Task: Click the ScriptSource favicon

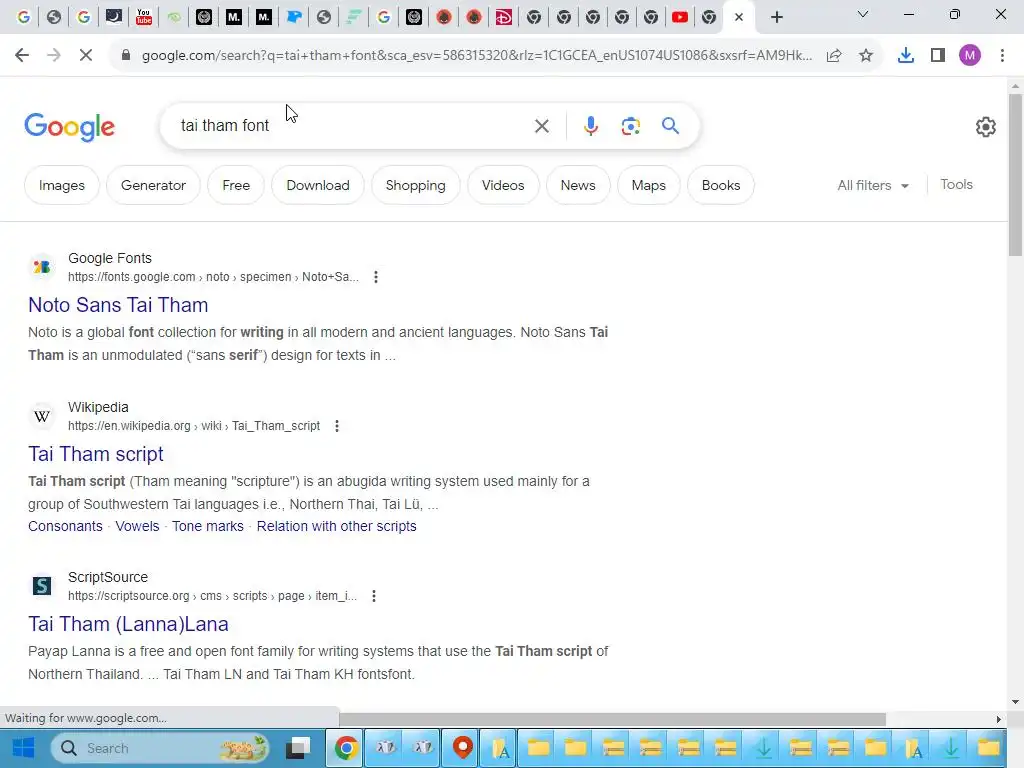Action: 42,586
